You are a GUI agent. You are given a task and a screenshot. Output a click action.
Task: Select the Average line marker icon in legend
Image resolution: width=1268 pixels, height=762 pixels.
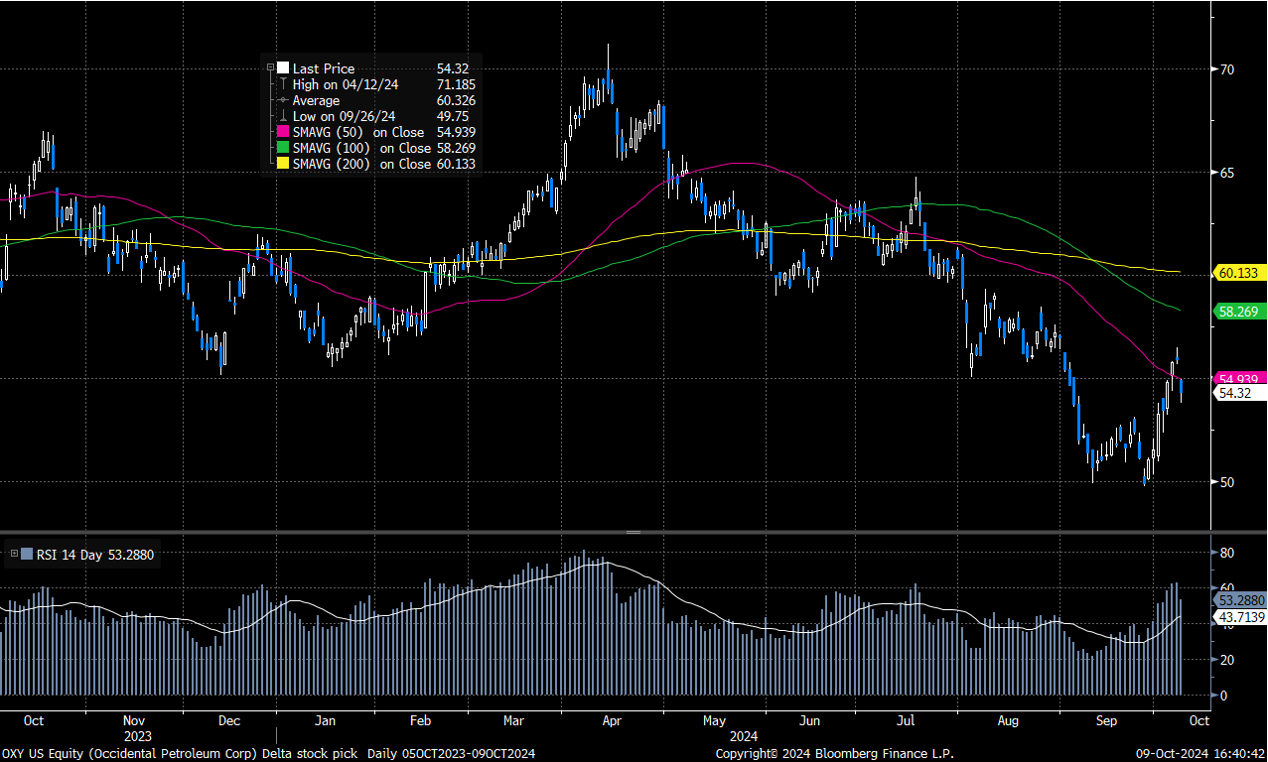(282, 100)
